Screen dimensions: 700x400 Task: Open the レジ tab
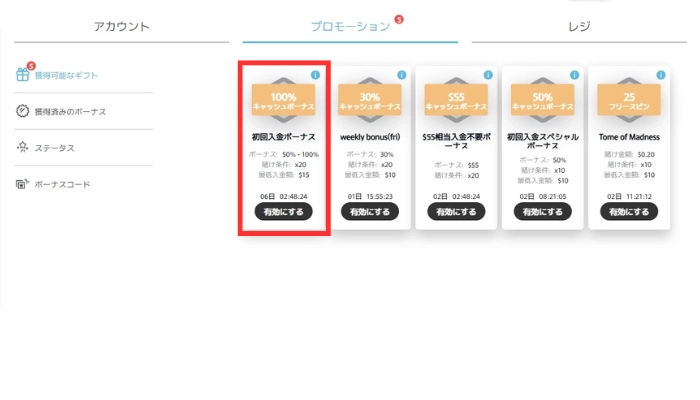(579, 27)
